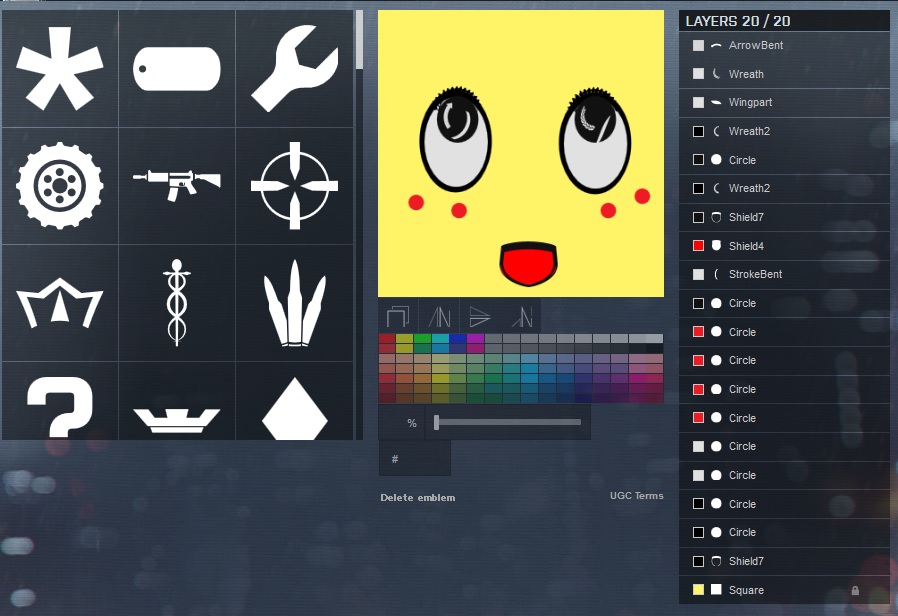
Task: Pick the dog tag shape
Action: [177, 69]
